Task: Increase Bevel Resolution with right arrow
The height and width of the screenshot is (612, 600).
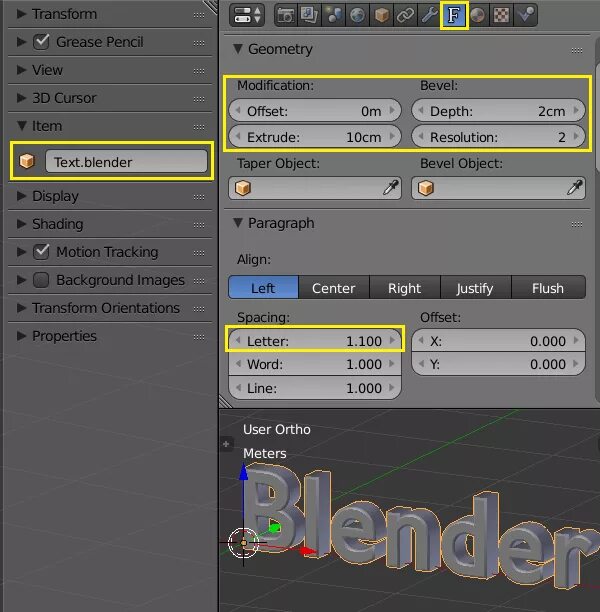Action: 576,137
